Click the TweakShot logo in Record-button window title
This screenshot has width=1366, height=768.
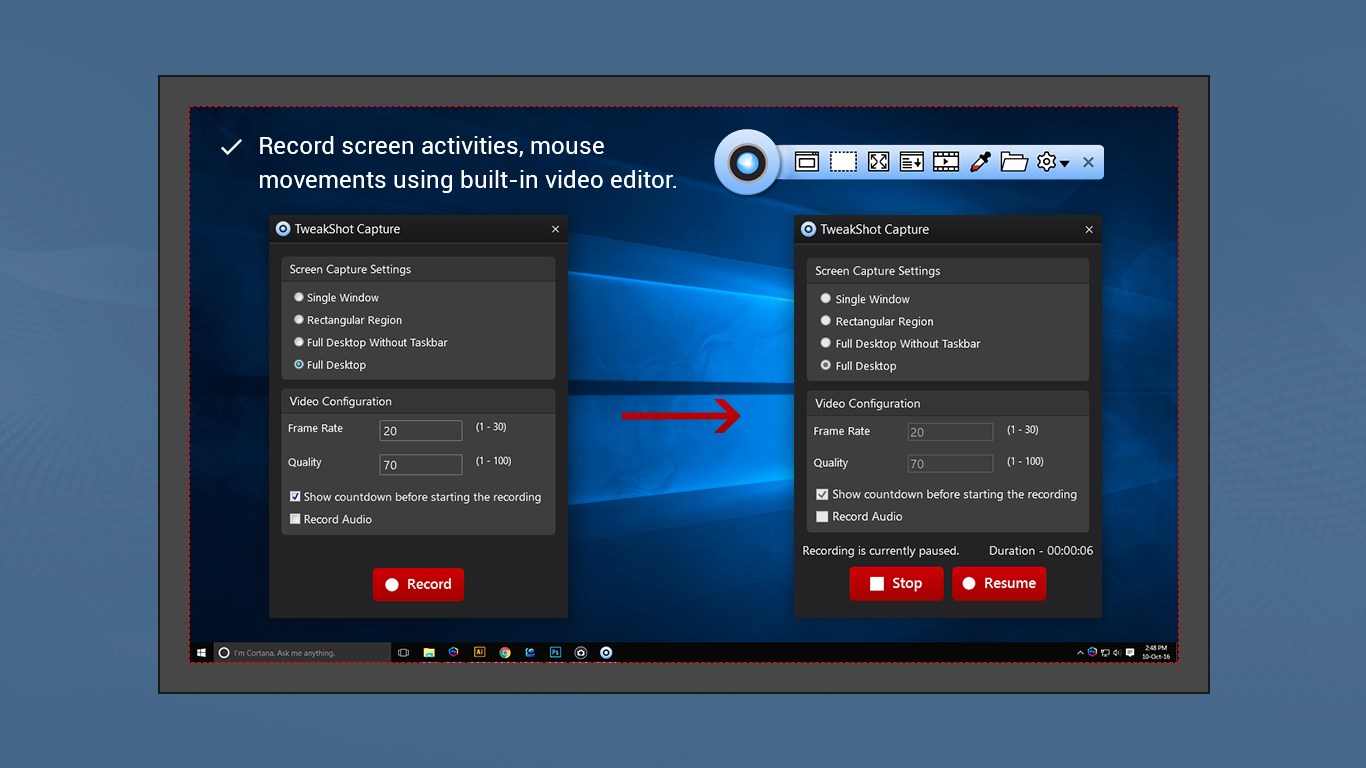point(283,228)
